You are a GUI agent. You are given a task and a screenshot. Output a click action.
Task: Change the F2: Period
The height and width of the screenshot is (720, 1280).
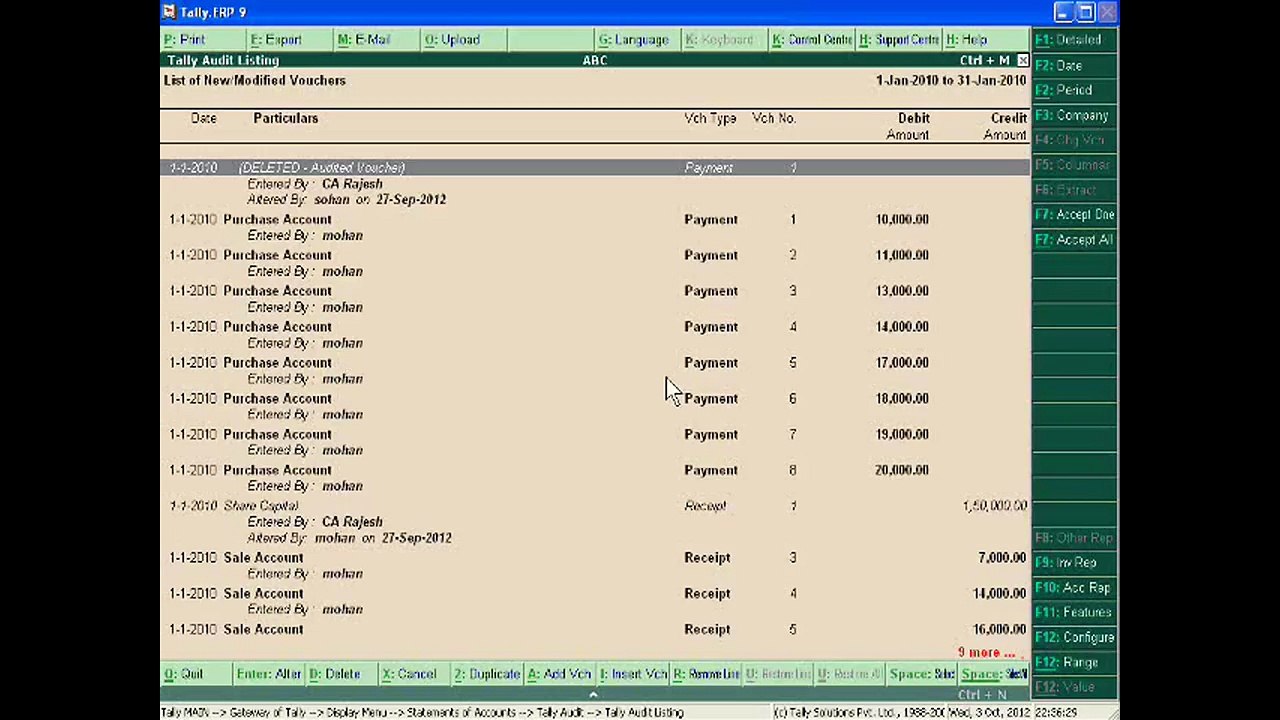coord(1075,90)
